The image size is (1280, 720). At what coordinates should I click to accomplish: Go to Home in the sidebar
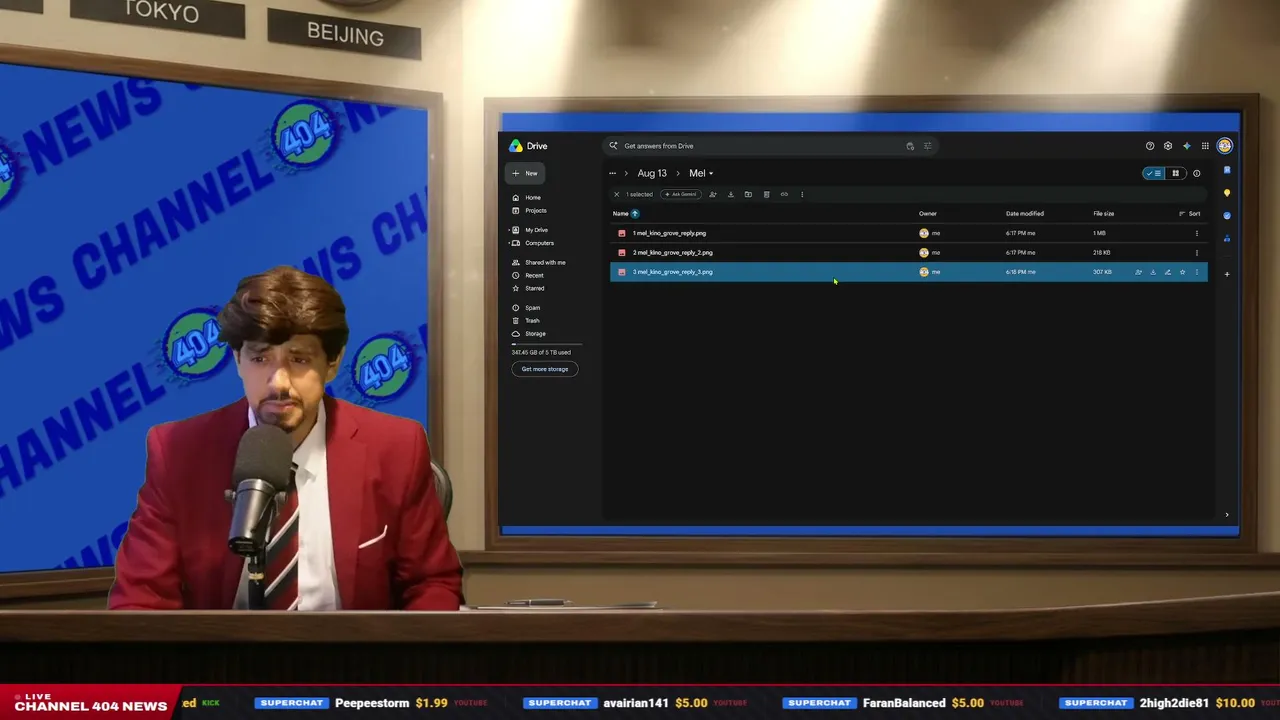click(x=527, y=198)
